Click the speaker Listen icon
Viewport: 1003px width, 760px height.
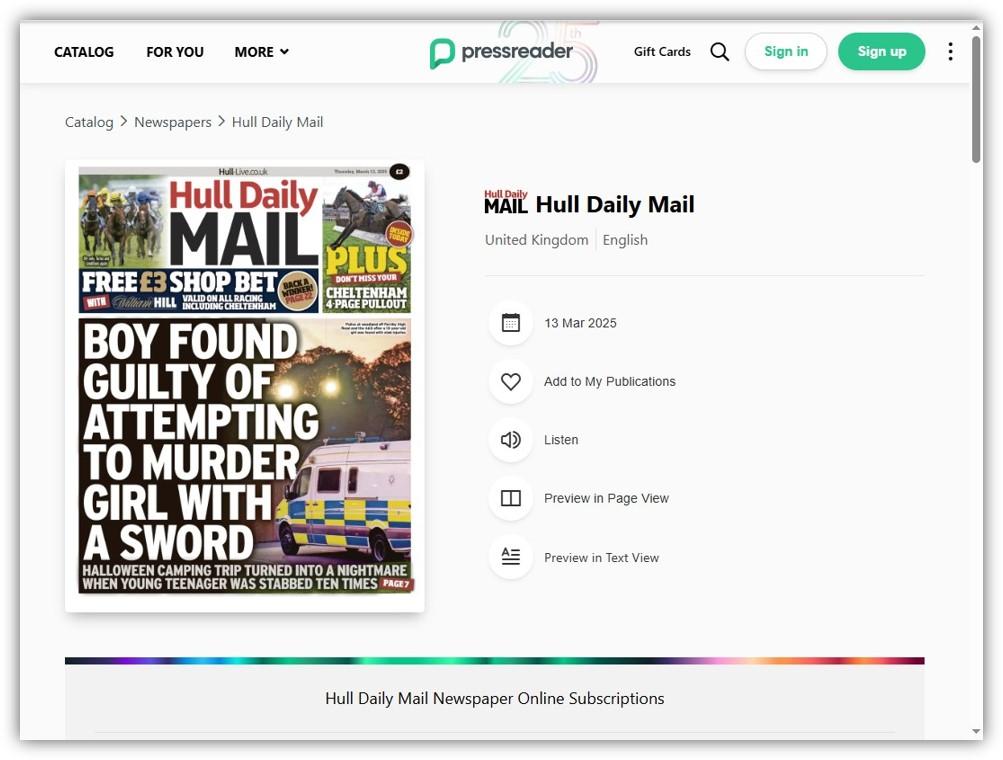click(x=510, y=440)
